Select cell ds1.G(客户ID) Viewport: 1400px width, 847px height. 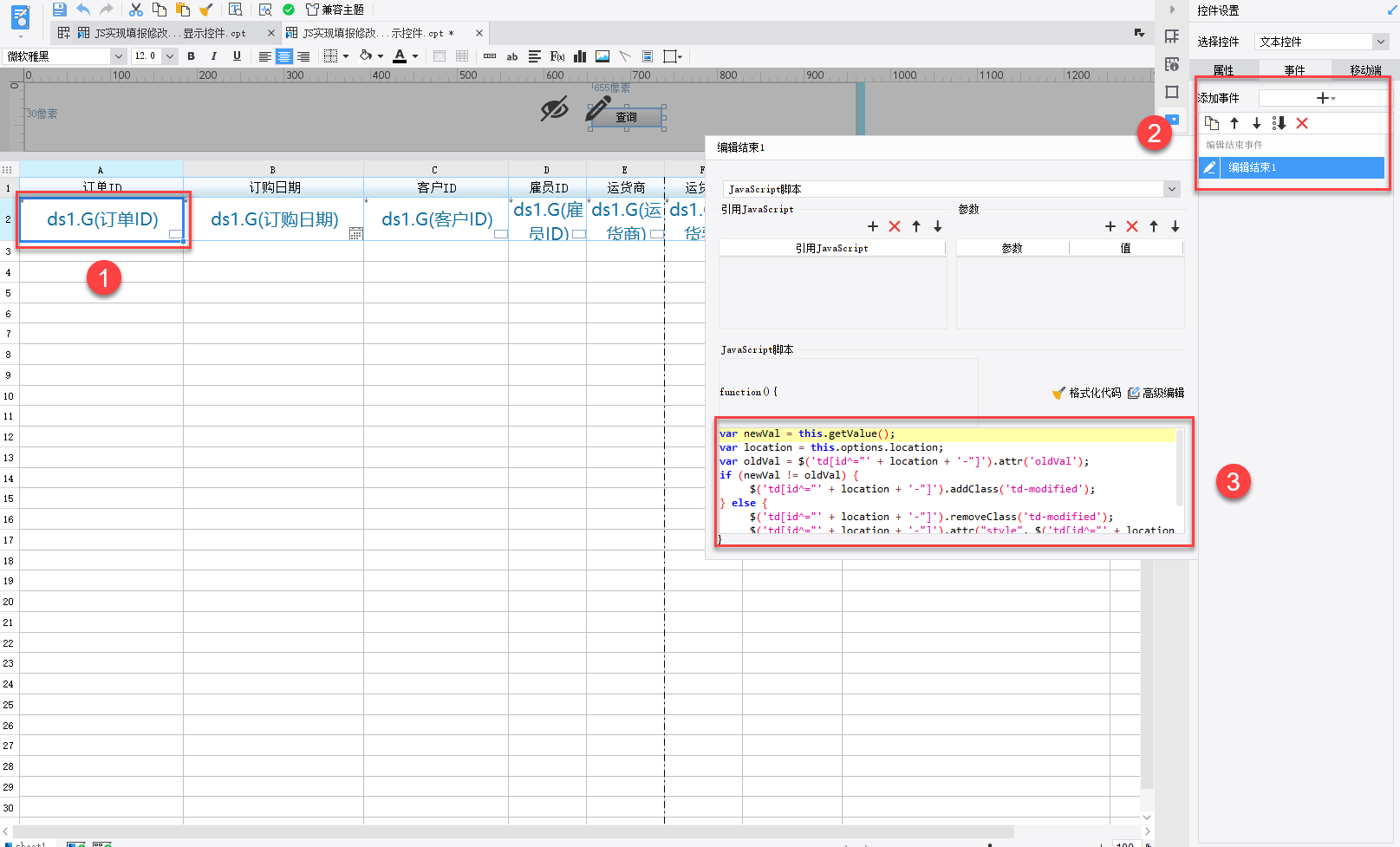pos(436,219)
